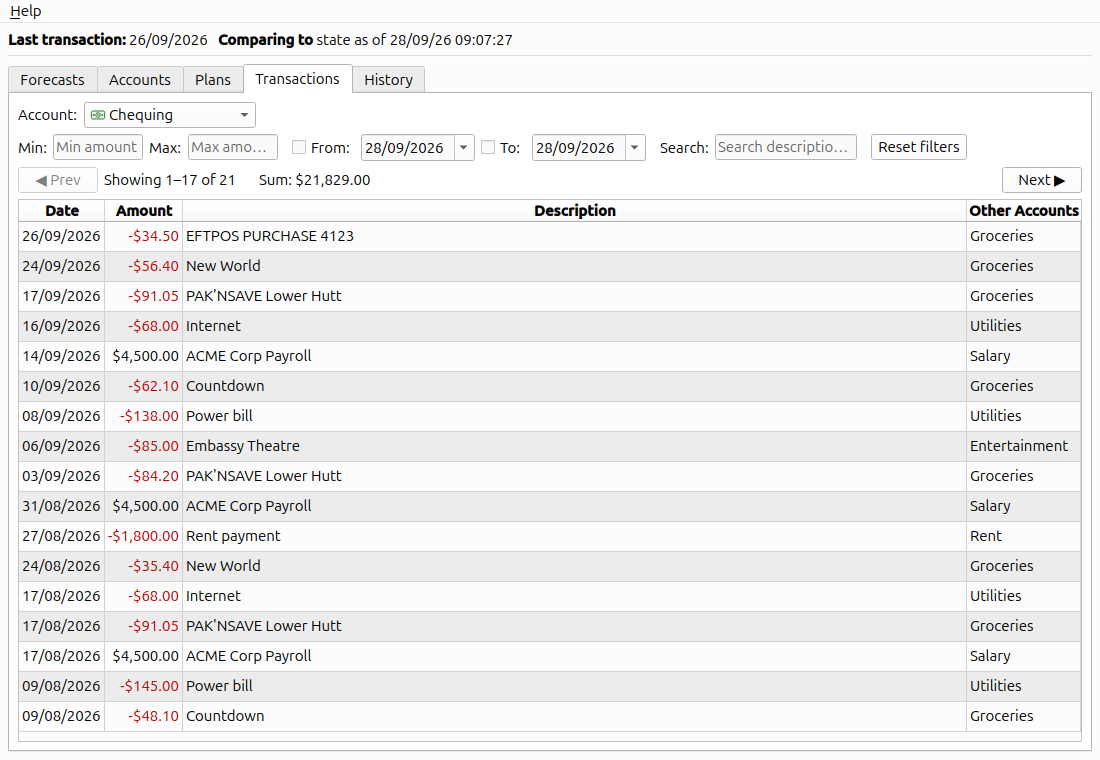Expand the From date picker arrow
The width and height of the screenshot is (1100, 760).
[464, 148]
